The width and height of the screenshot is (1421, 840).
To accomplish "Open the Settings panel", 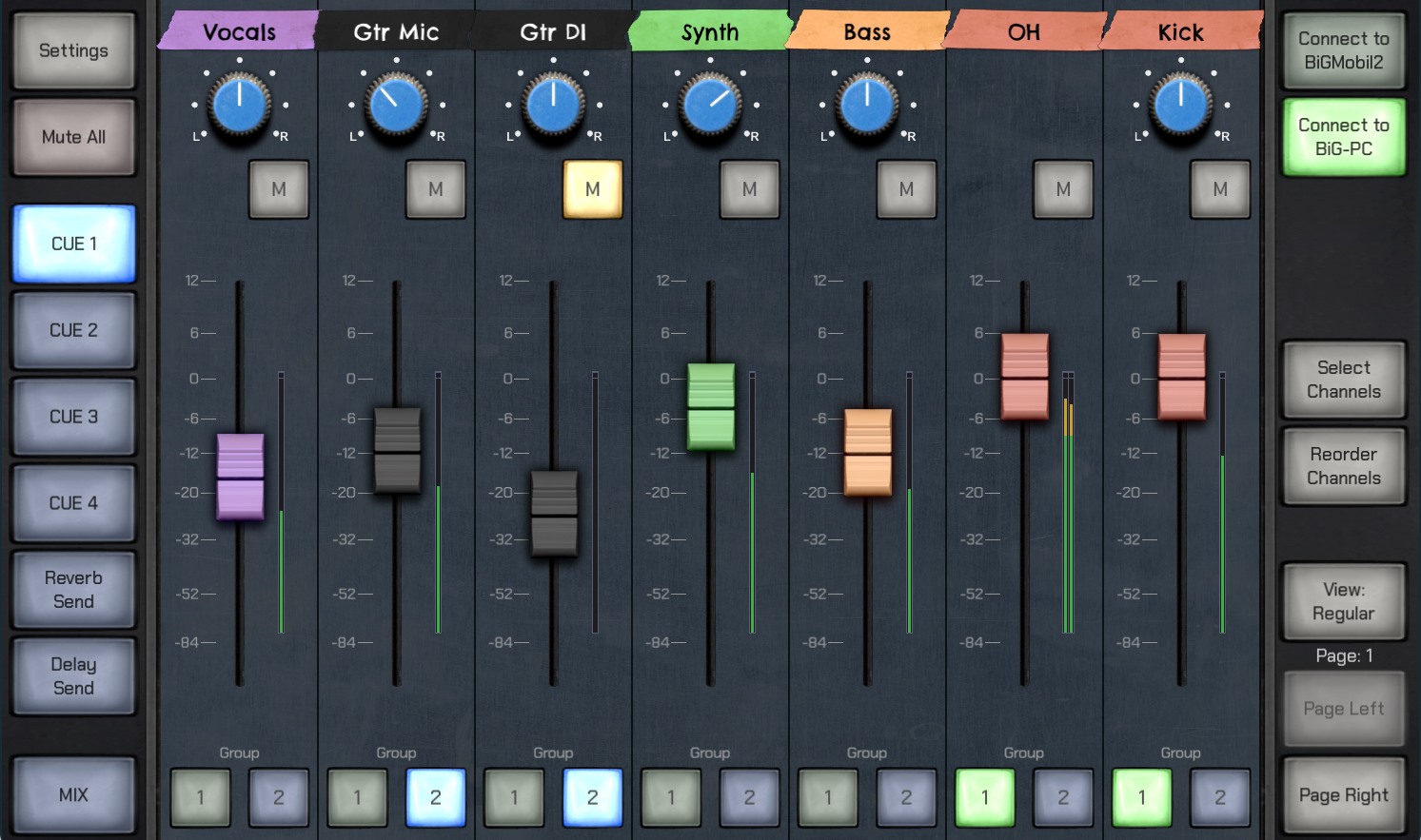I will coord(73,50).
